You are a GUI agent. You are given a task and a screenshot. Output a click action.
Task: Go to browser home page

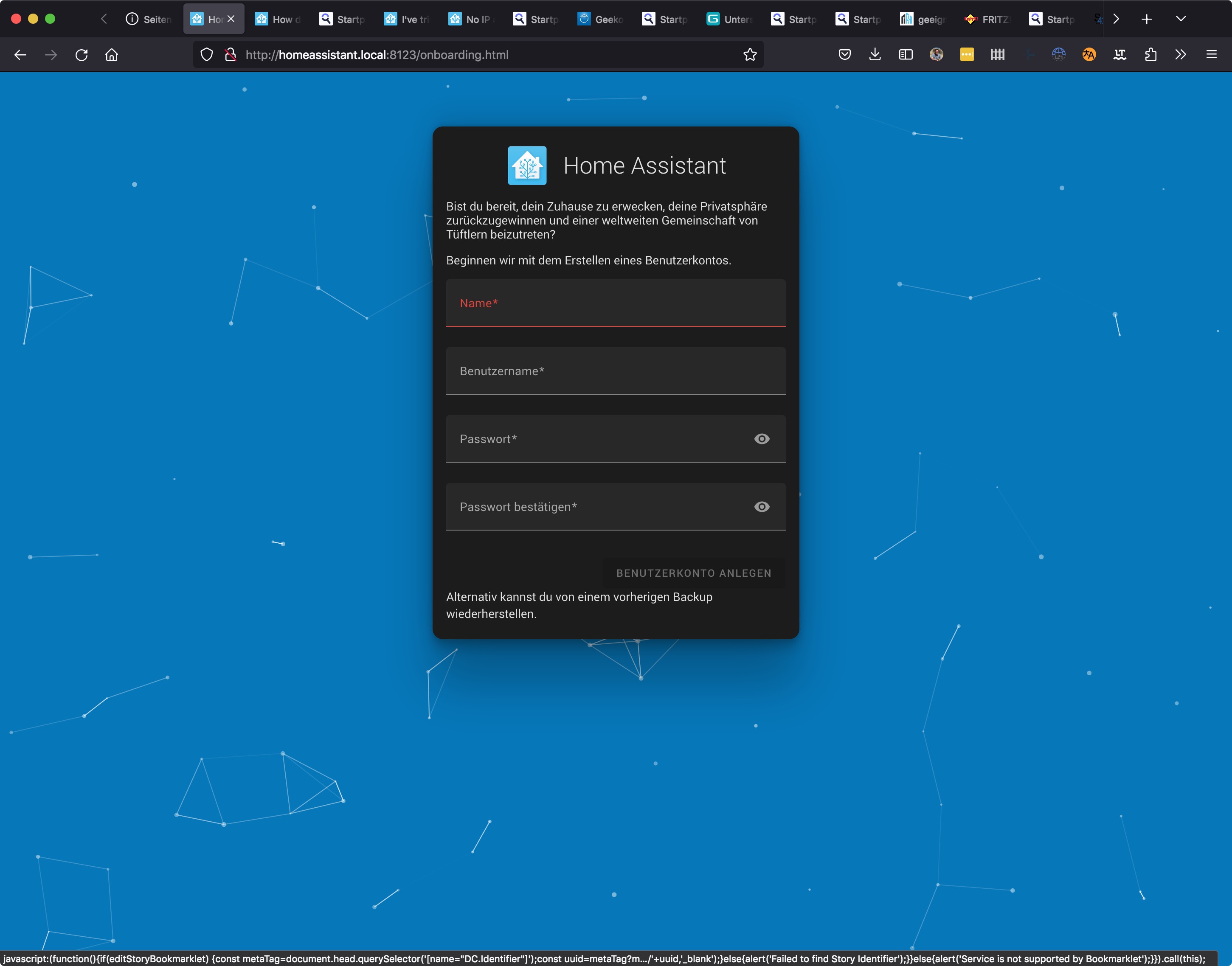tap(111, 55)
